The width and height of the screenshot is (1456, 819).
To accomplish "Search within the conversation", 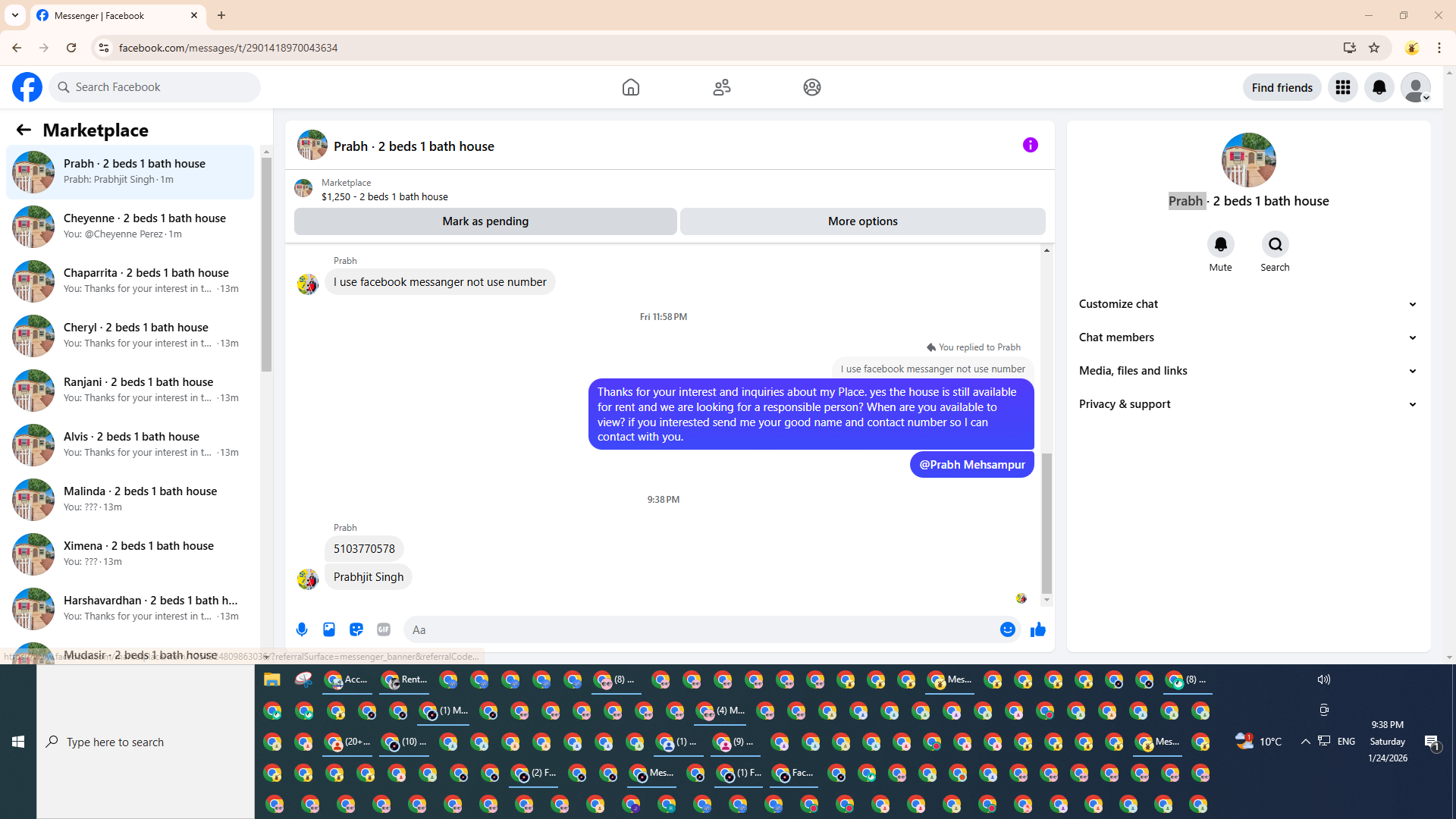I will click(x=1275, y=244).
